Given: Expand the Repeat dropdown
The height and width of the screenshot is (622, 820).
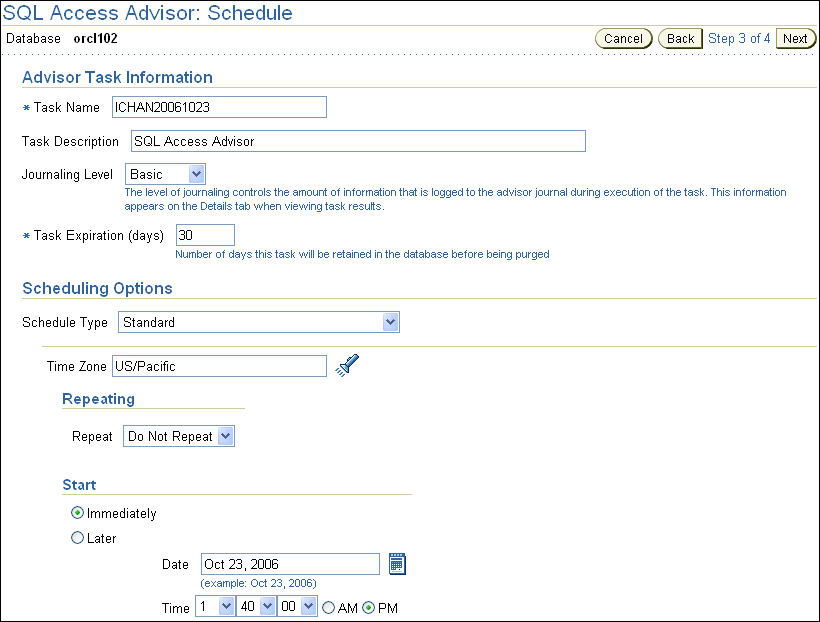Looking at the screenshot, I should point(179,436).
